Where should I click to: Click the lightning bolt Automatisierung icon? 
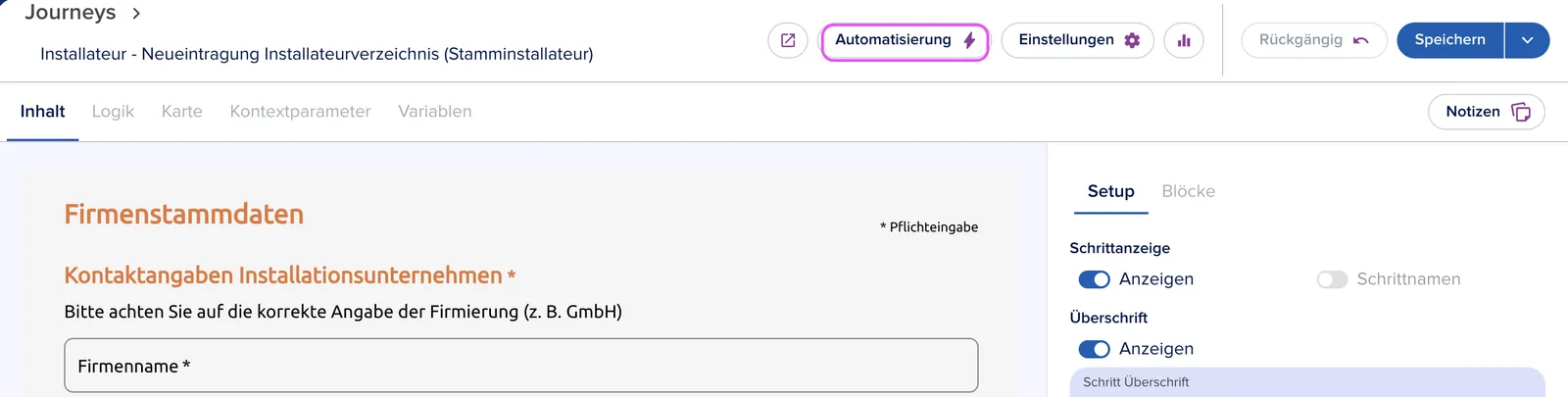coord(969,40)
